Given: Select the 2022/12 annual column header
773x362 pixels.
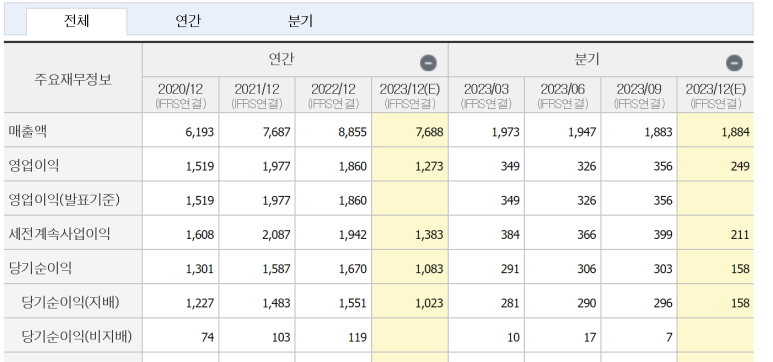Looking at the screenshot, I should tap(333, 95).
